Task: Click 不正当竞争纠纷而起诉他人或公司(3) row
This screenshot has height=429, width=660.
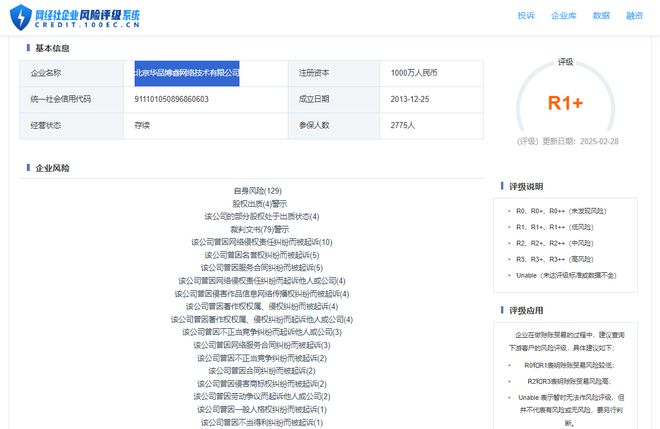Action: (262, 332)
